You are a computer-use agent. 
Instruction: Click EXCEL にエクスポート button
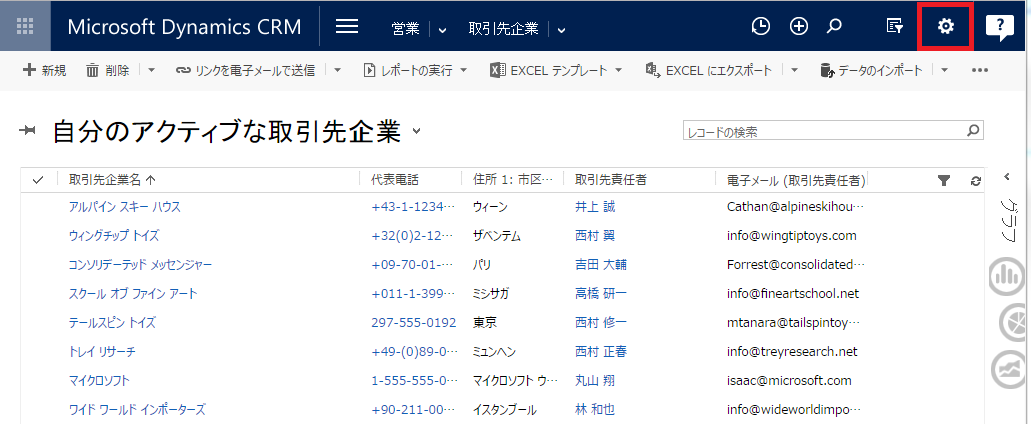click(x=709, y=70)
